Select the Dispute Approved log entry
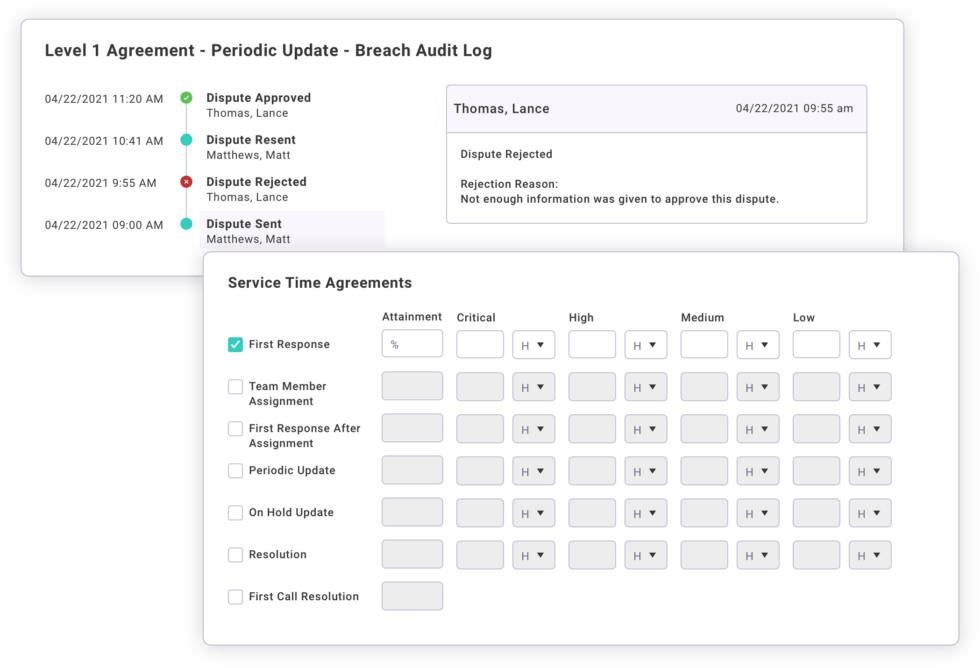 [x=259, y=105]
